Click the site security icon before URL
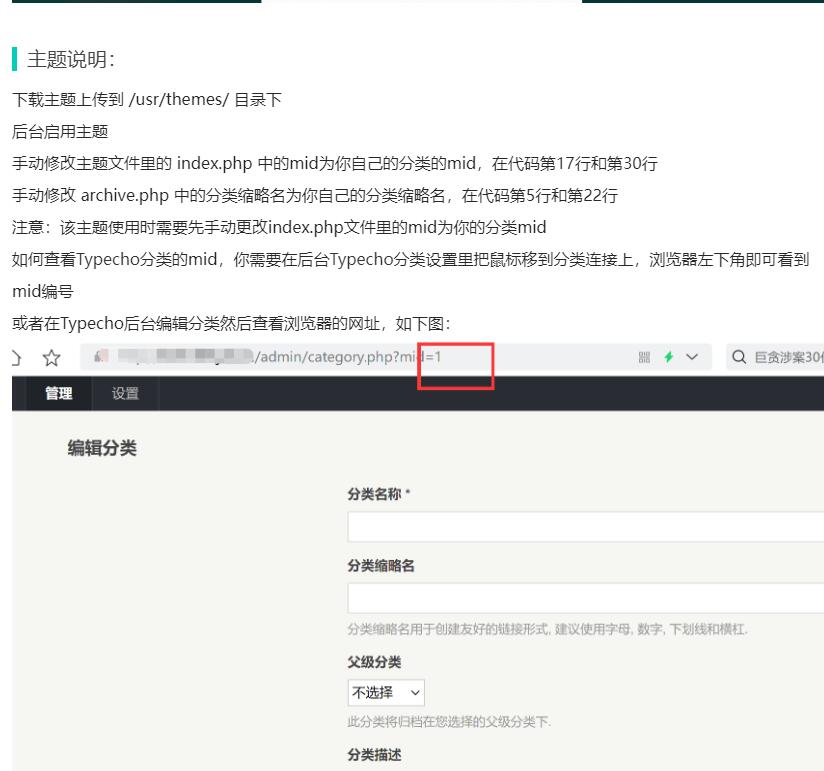824x771 pixels. coord(101,358)
